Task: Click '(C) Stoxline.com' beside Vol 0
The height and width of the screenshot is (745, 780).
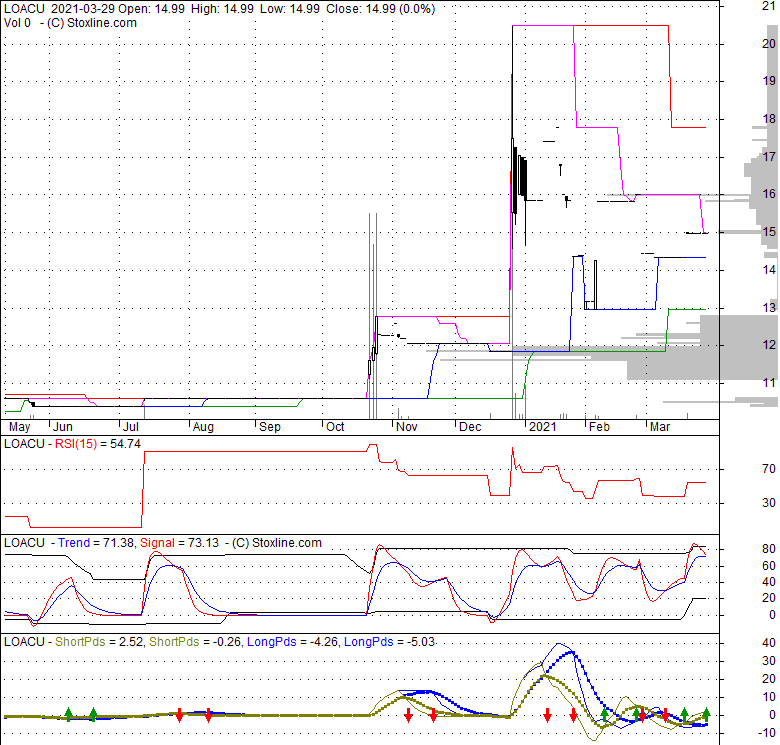Action: pyautogui.click(x=92, y=23)
